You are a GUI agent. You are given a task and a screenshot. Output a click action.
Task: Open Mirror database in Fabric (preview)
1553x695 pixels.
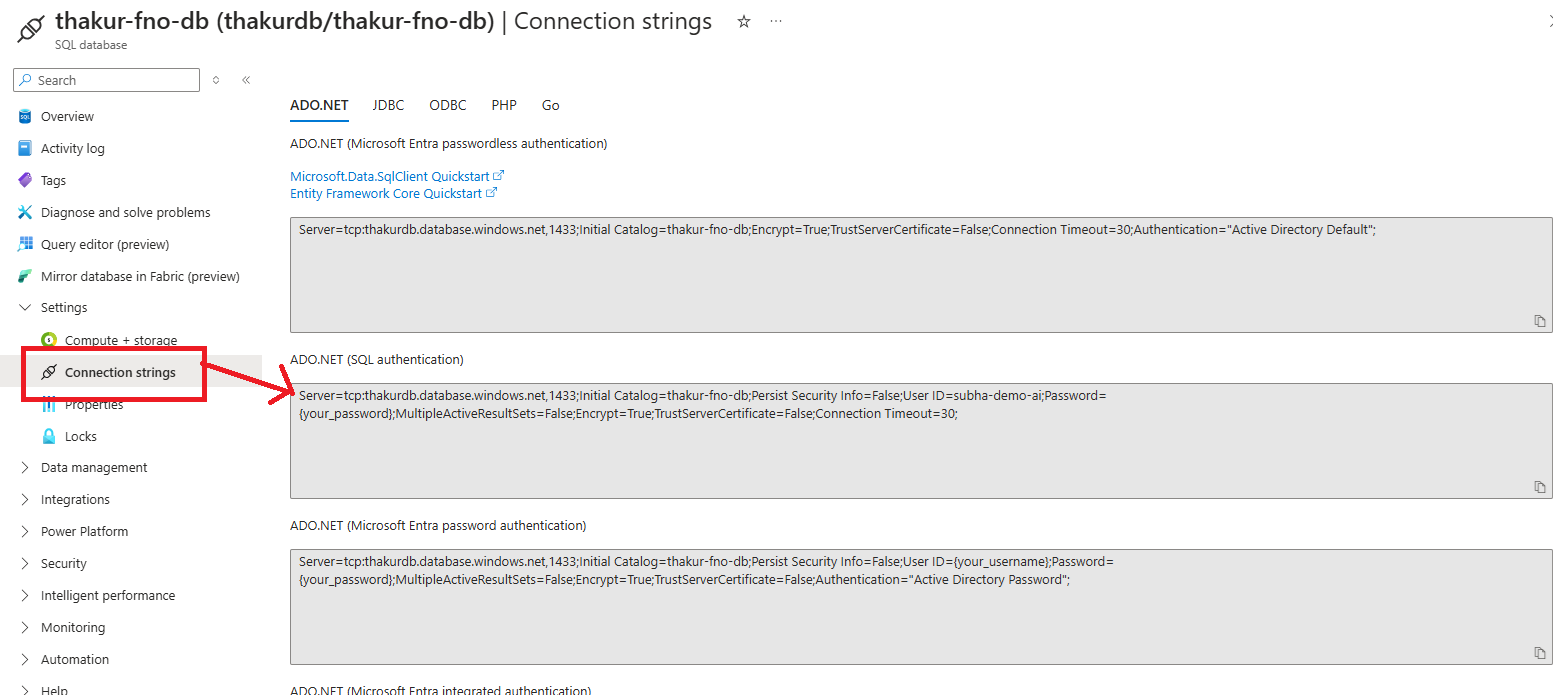click(x=140, y=277)
